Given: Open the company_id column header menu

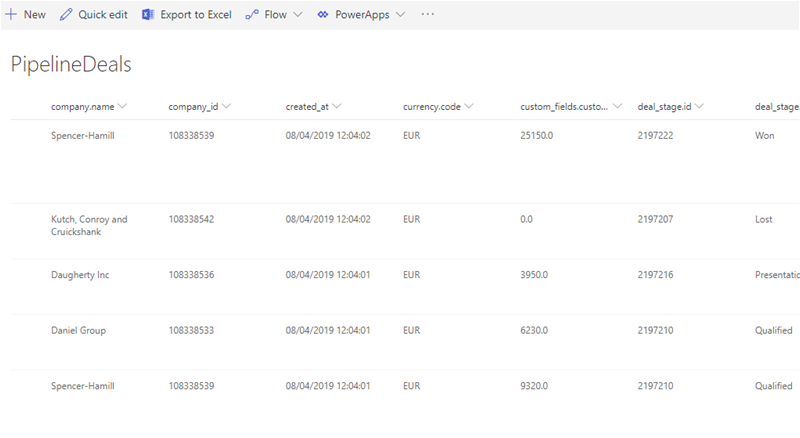Looking at the screenshot, I should (227, 106).
